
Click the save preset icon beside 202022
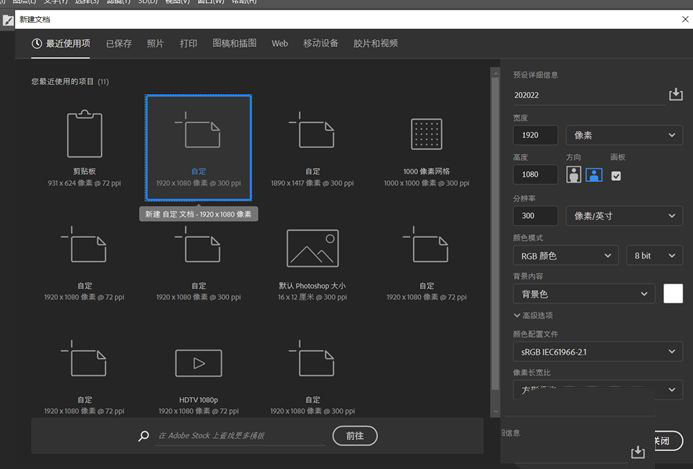pos(675,94)
